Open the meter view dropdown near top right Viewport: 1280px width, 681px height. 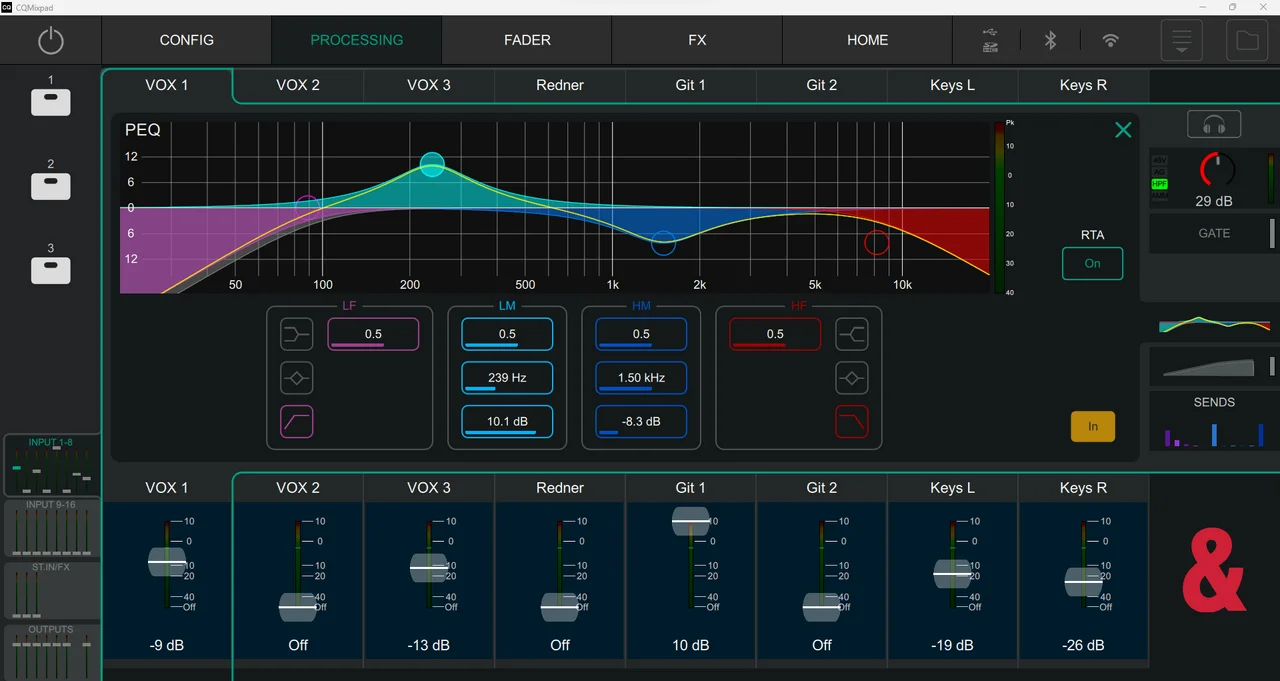point(1181,40)
